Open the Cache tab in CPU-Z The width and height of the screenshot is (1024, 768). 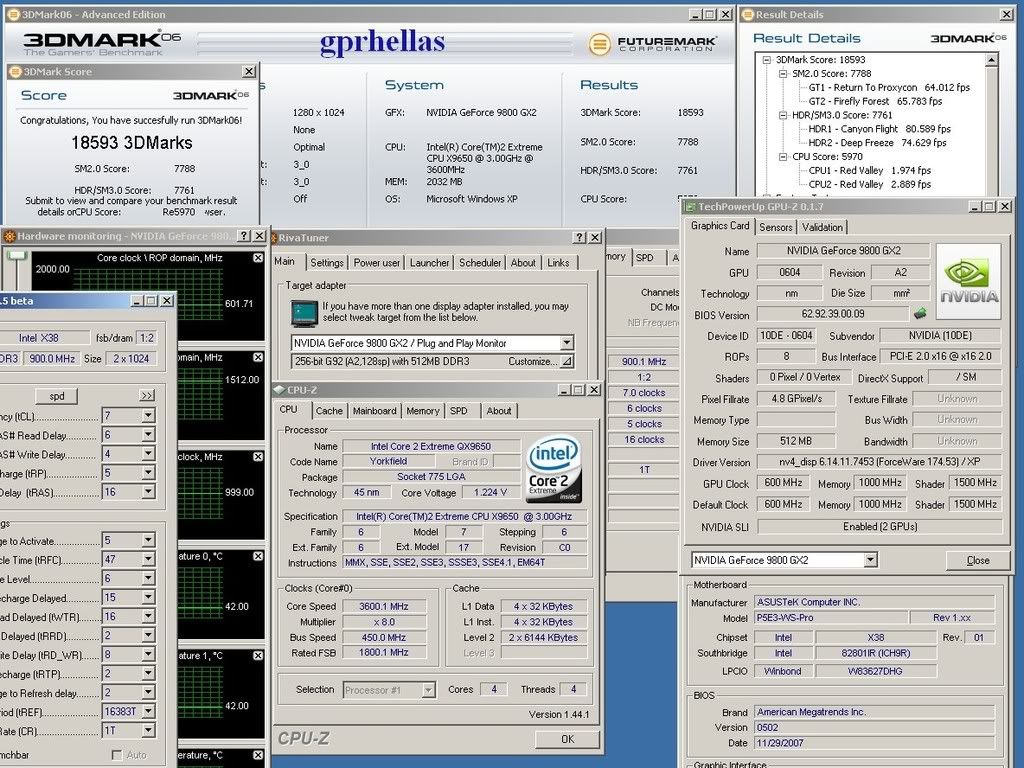[x=328, y=411]
